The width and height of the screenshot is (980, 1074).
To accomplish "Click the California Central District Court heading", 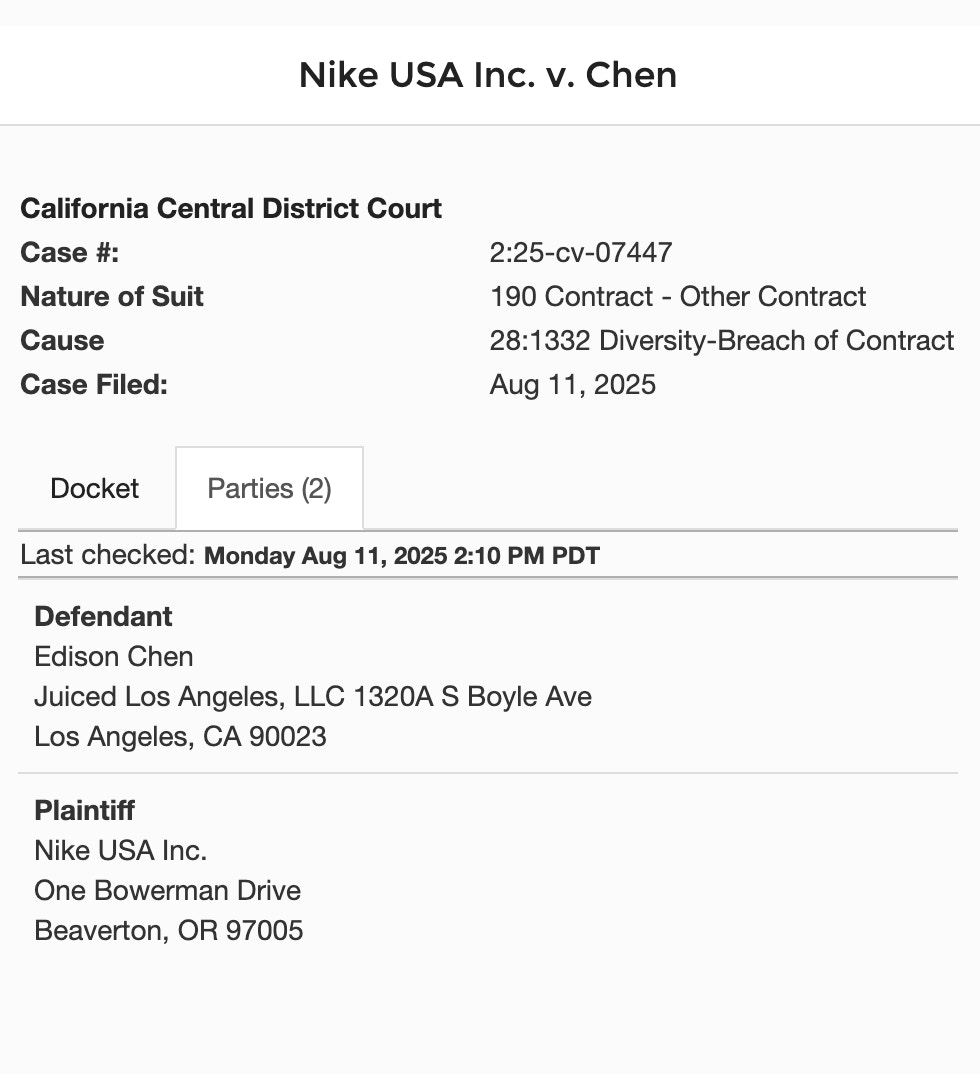I will pos(231,209).
